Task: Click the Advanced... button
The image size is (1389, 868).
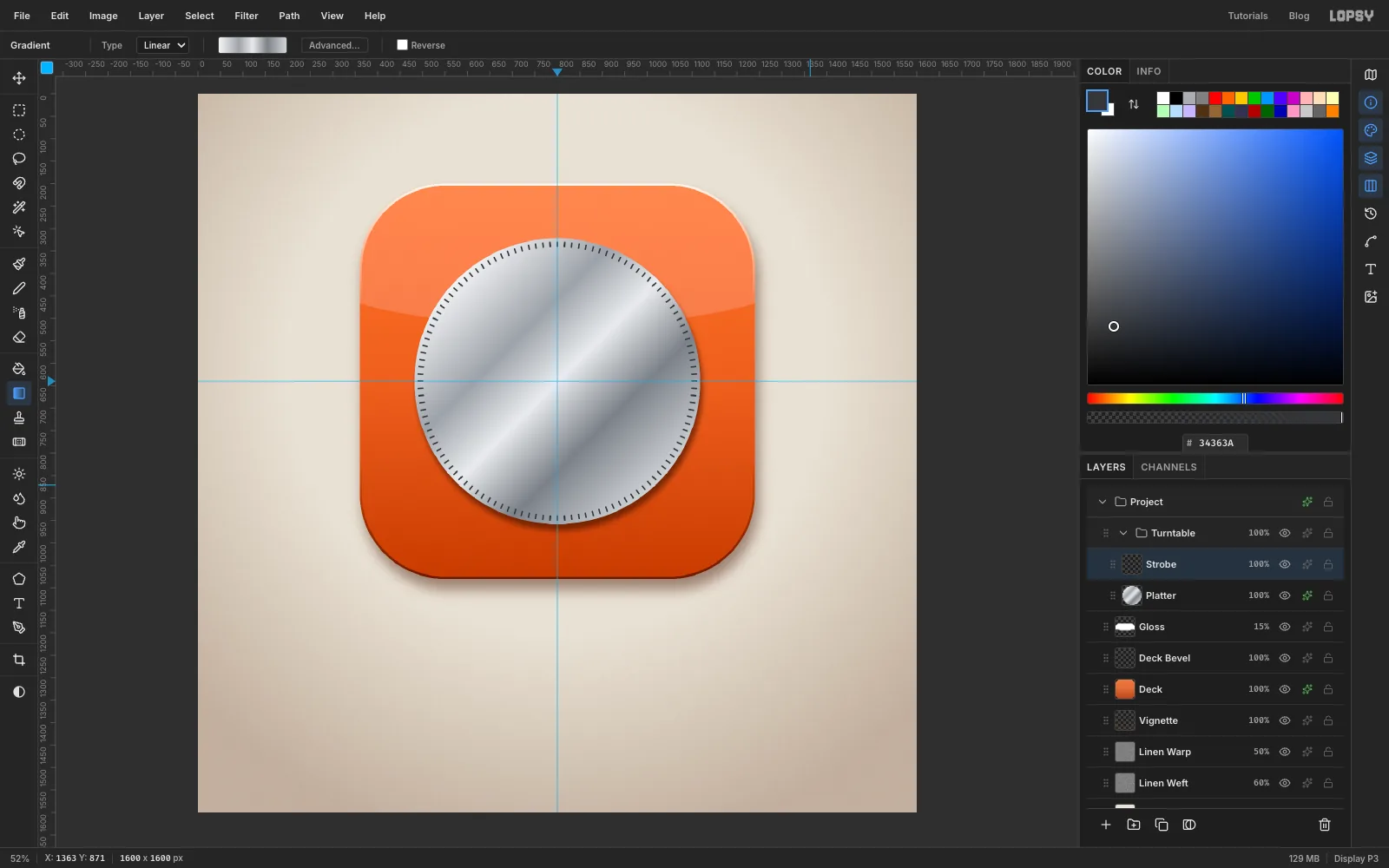Action: tap(334, 45)
